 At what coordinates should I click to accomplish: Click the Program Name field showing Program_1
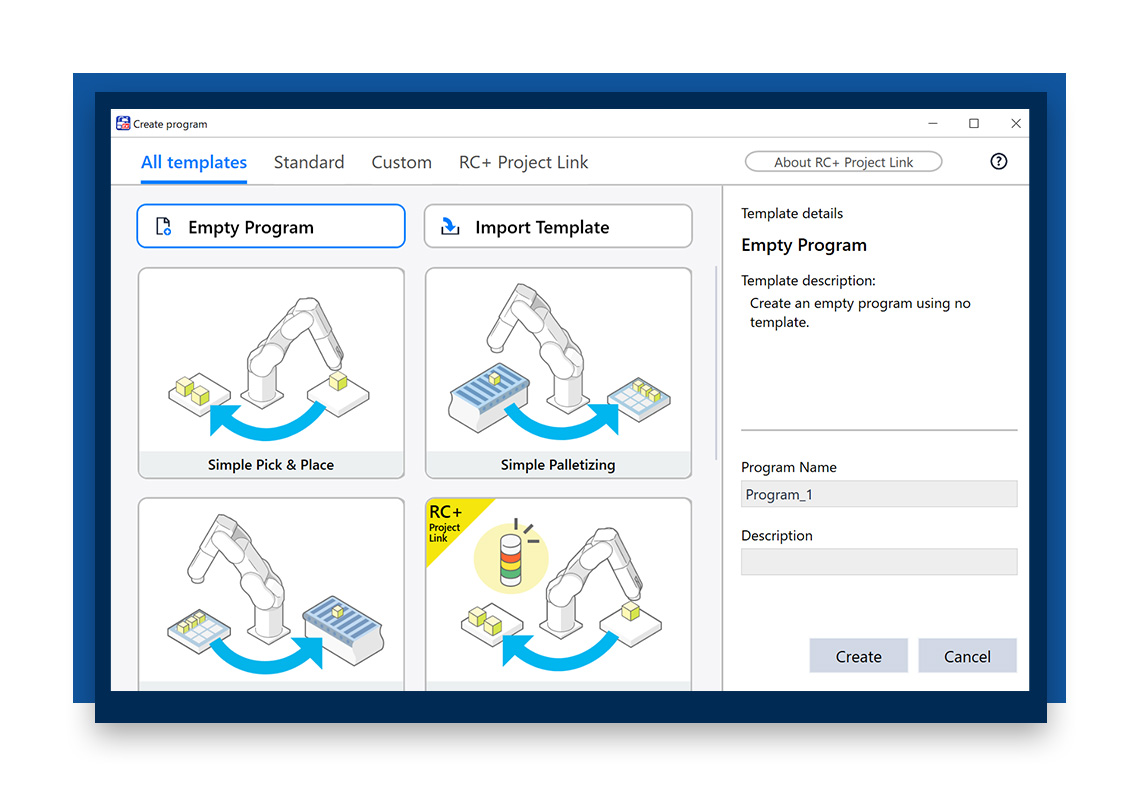[x=879, y=493]
